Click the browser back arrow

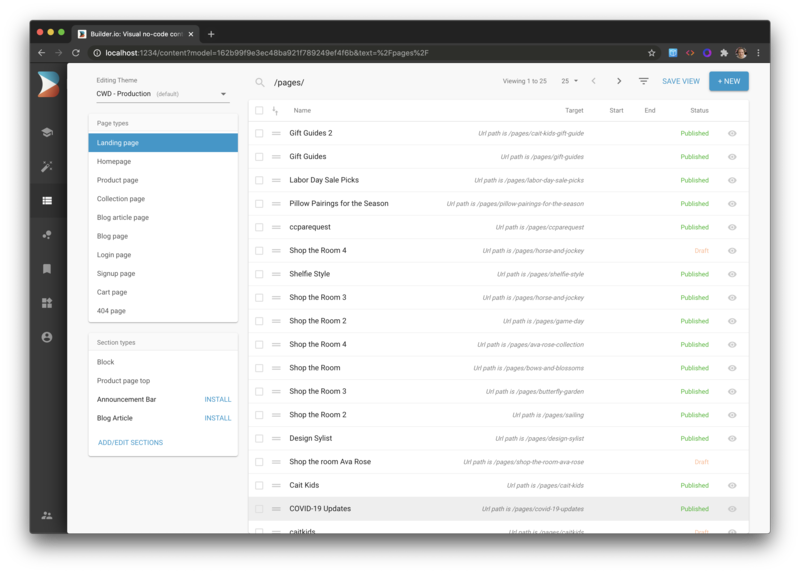(42, 53)
